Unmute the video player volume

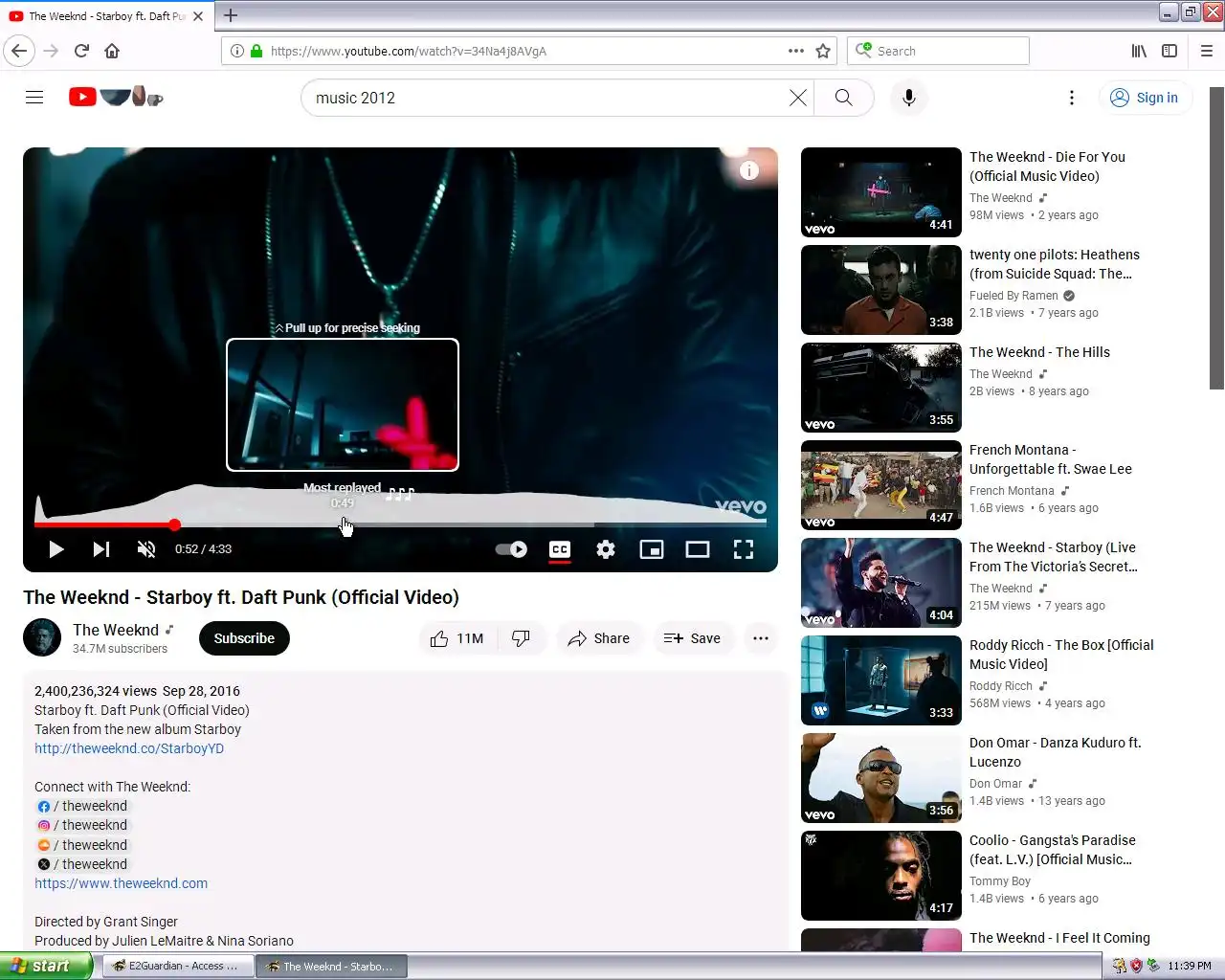(x=146, y=549)
